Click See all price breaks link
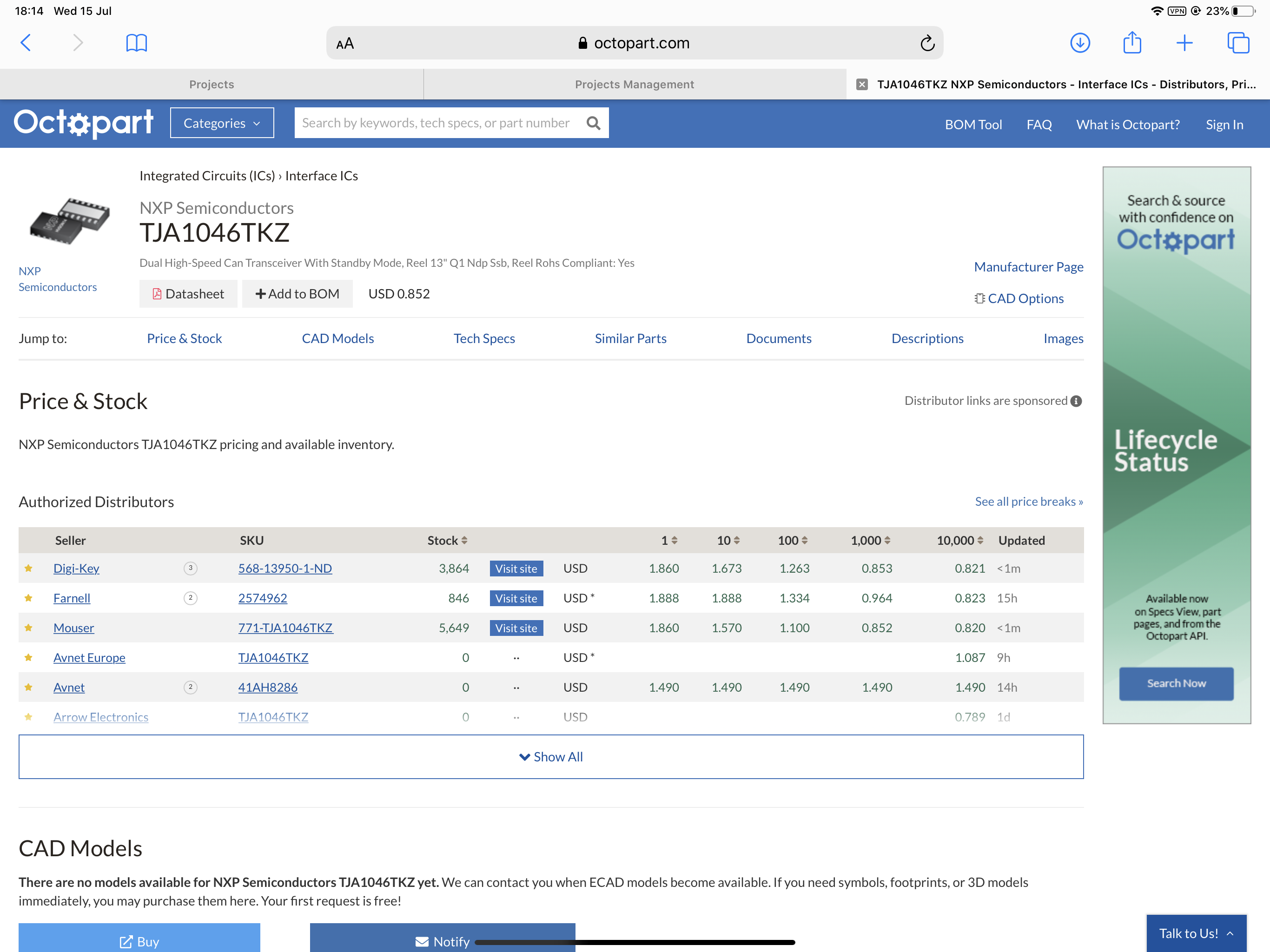Screen dimensions: 1270x952 point(1029,501)
